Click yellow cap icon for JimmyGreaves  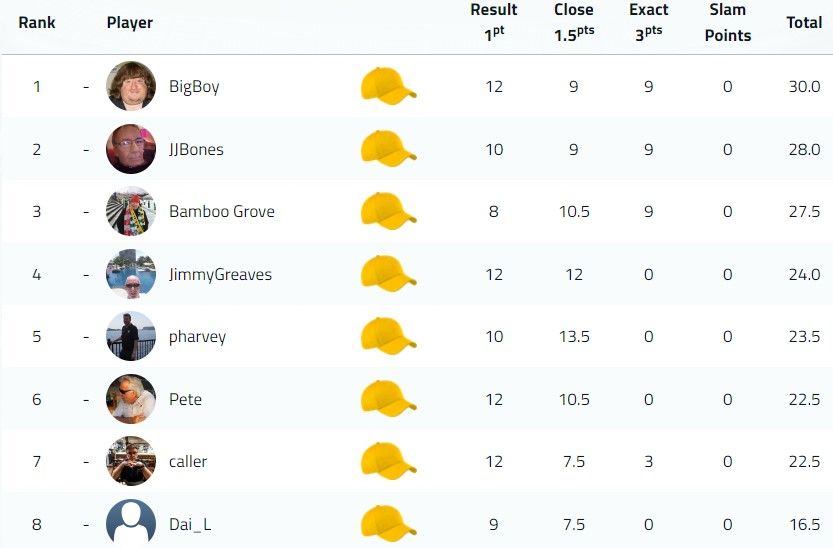[x=388, y=274]
